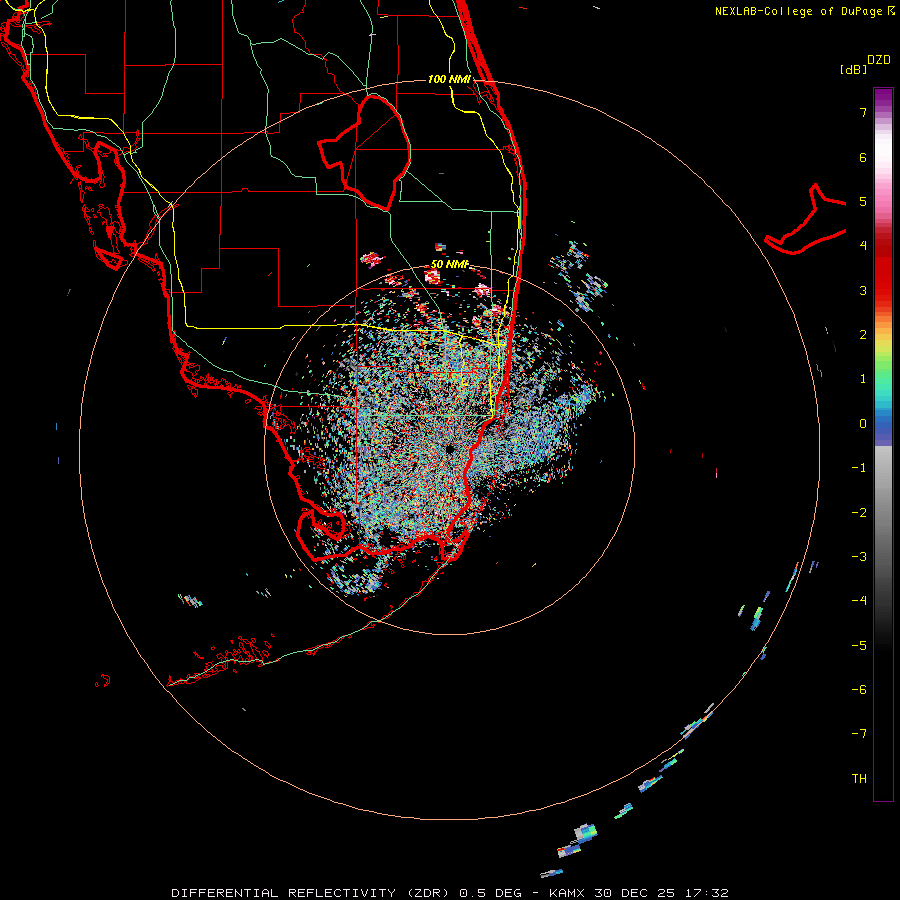Click the NEXLAB-College of DuPage watermark text
The width and height of the screenshot is (900, 900).
click(x=804, y=11)
